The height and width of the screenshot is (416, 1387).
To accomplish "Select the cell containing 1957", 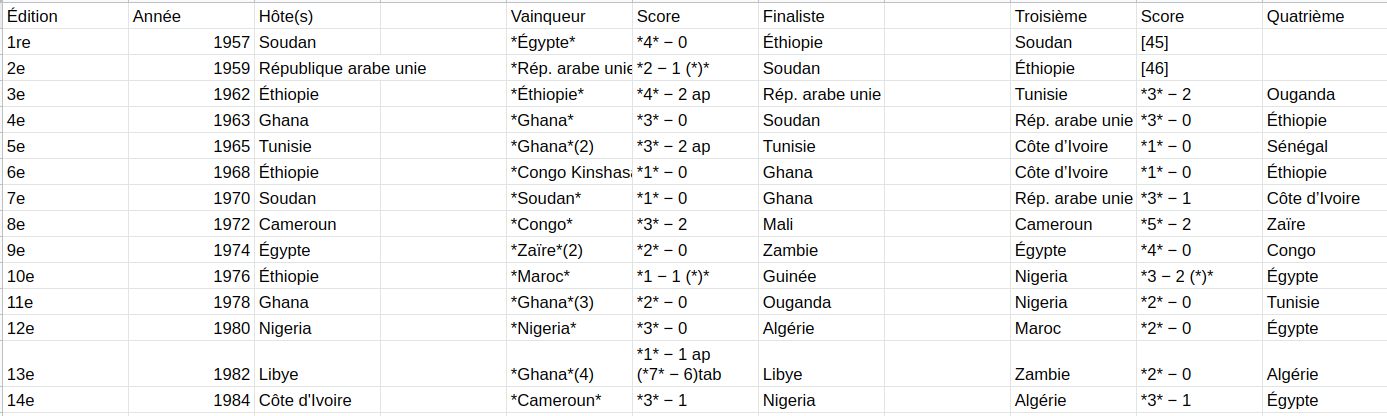I will click(x=192, y=43).
